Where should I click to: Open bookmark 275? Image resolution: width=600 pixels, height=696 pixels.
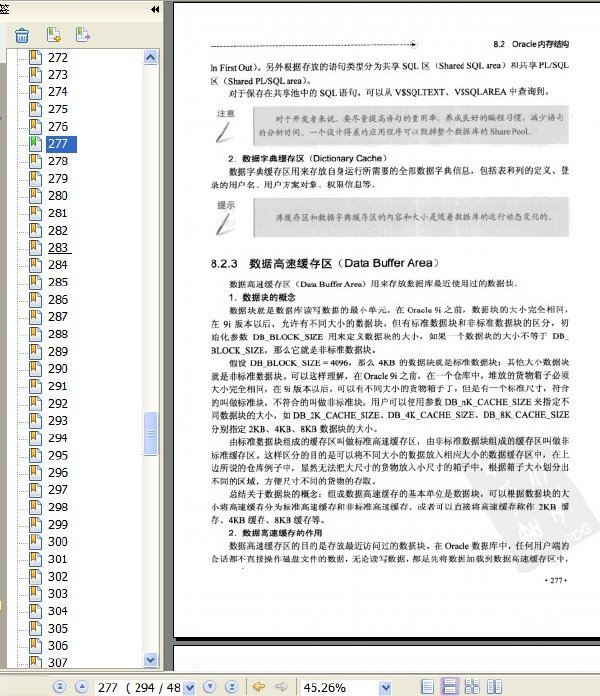[58, 109]
